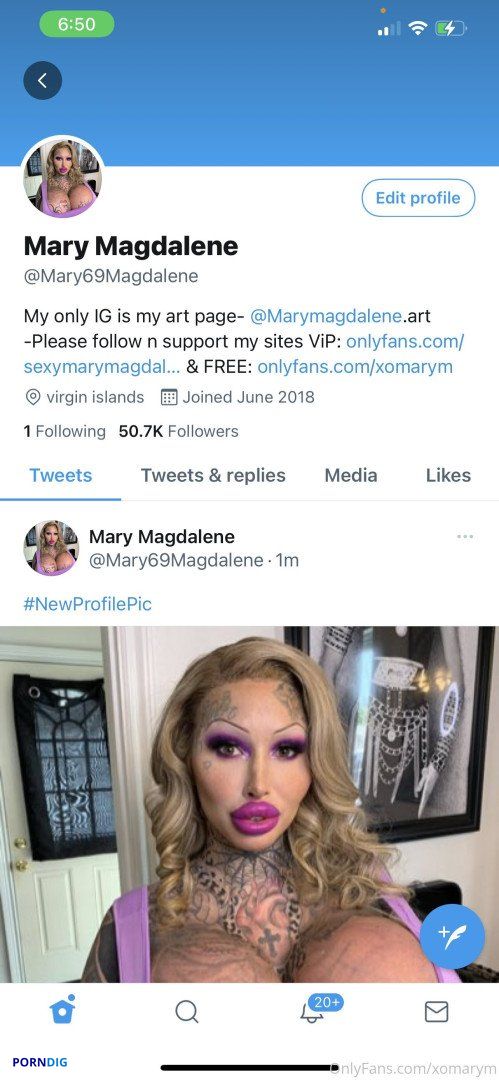The image size is (499, 1080).
Task: Open the Search magnifier icon
Action: (187, 1011)
